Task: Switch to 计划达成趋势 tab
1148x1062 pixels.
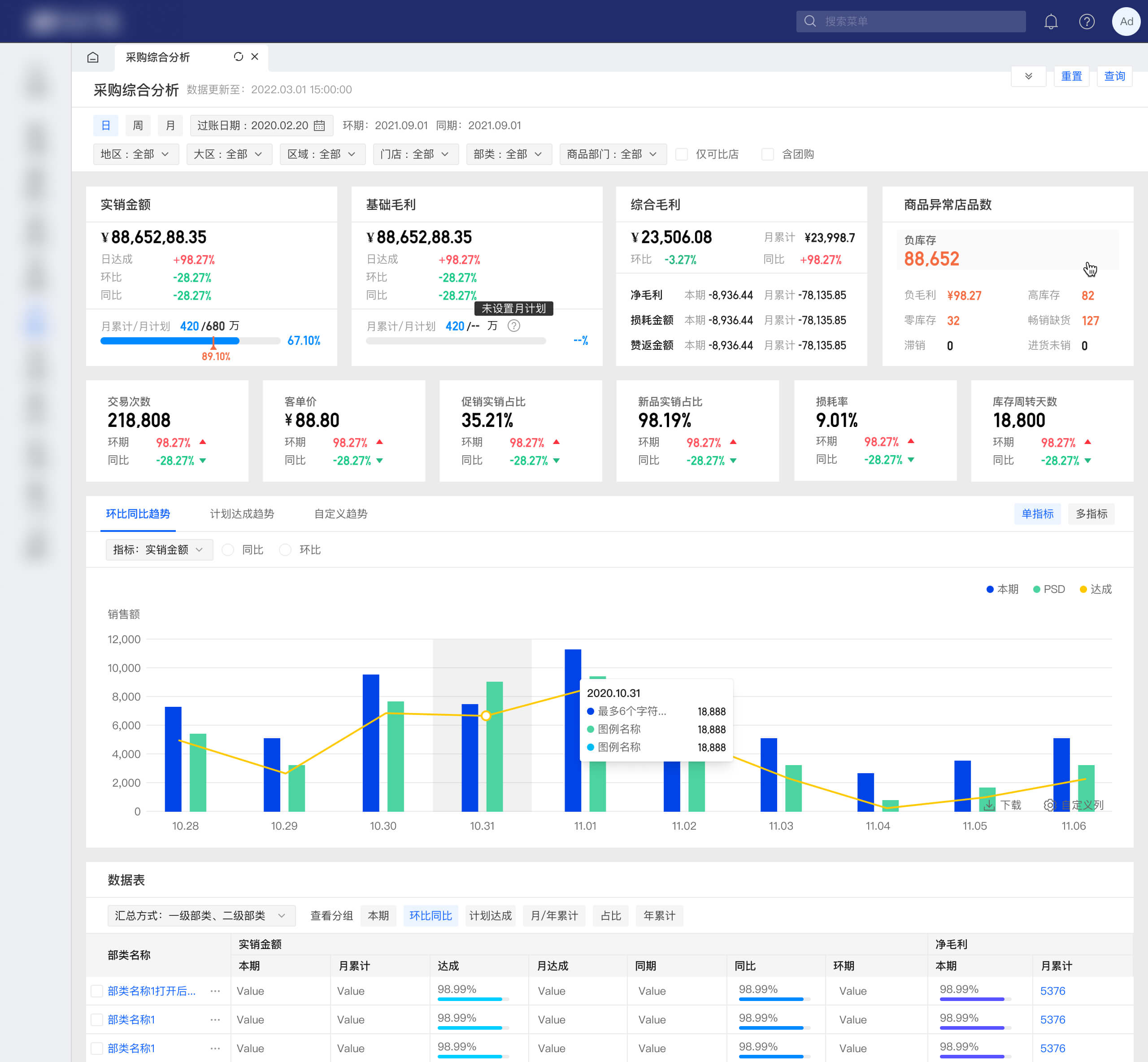Action: click(x=242, y=514)
